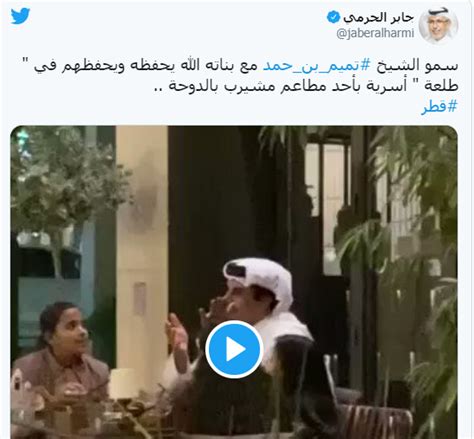Open the @jaberalharmi handle link
This screenshot has width=474, height=439.
tap(375, 33)
